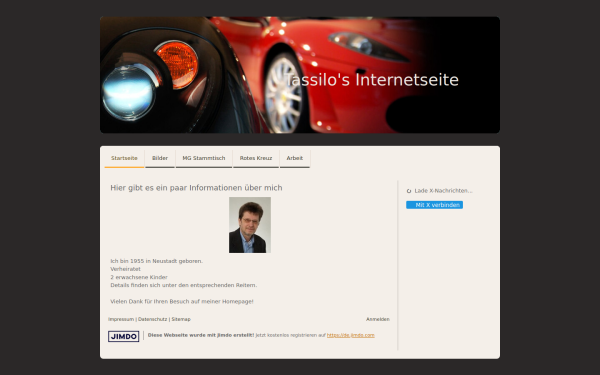
Task: Click the Mit X verbinden button
Action: 434,205
